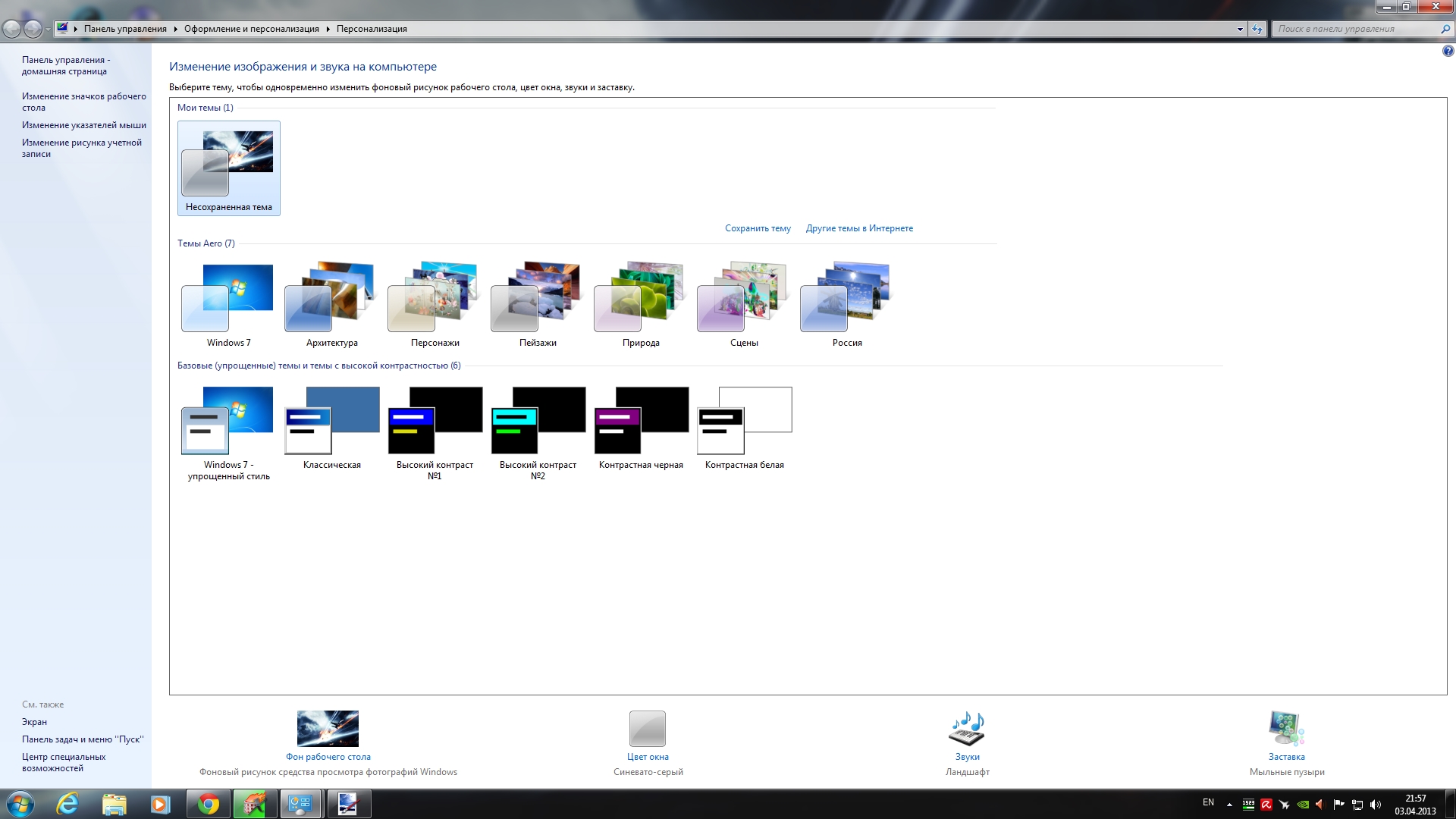Show hidden tray icons arrow
1456x819 pixels.
[1229, 805]
